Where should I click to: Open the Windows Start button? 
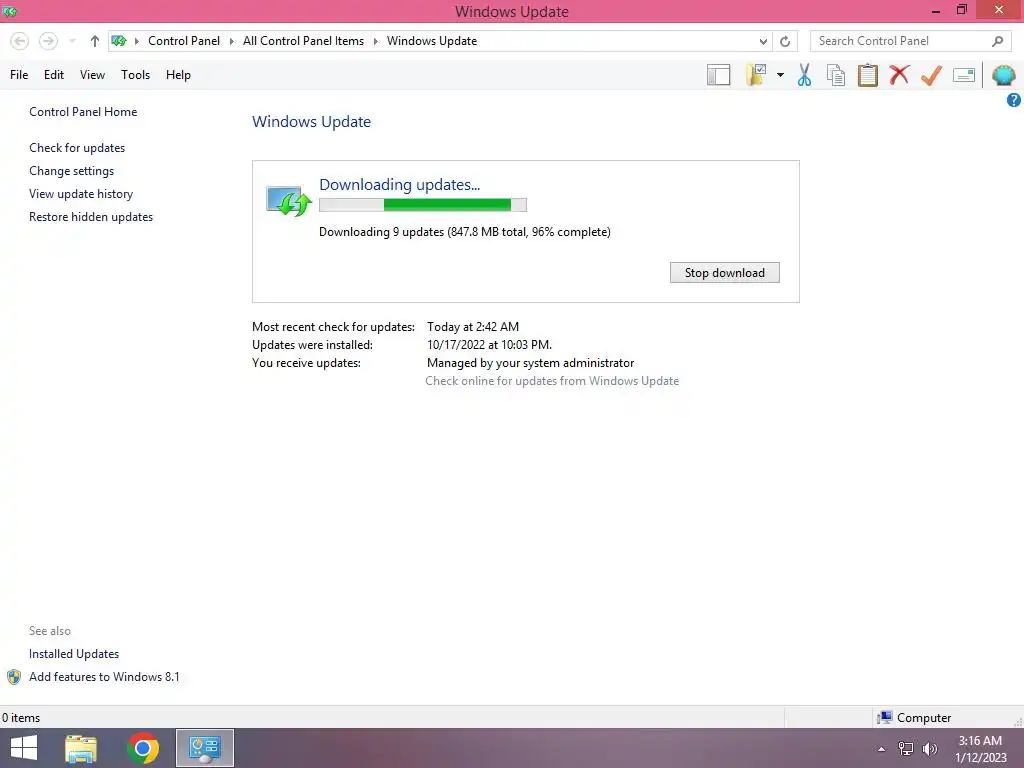click(24, 748)
